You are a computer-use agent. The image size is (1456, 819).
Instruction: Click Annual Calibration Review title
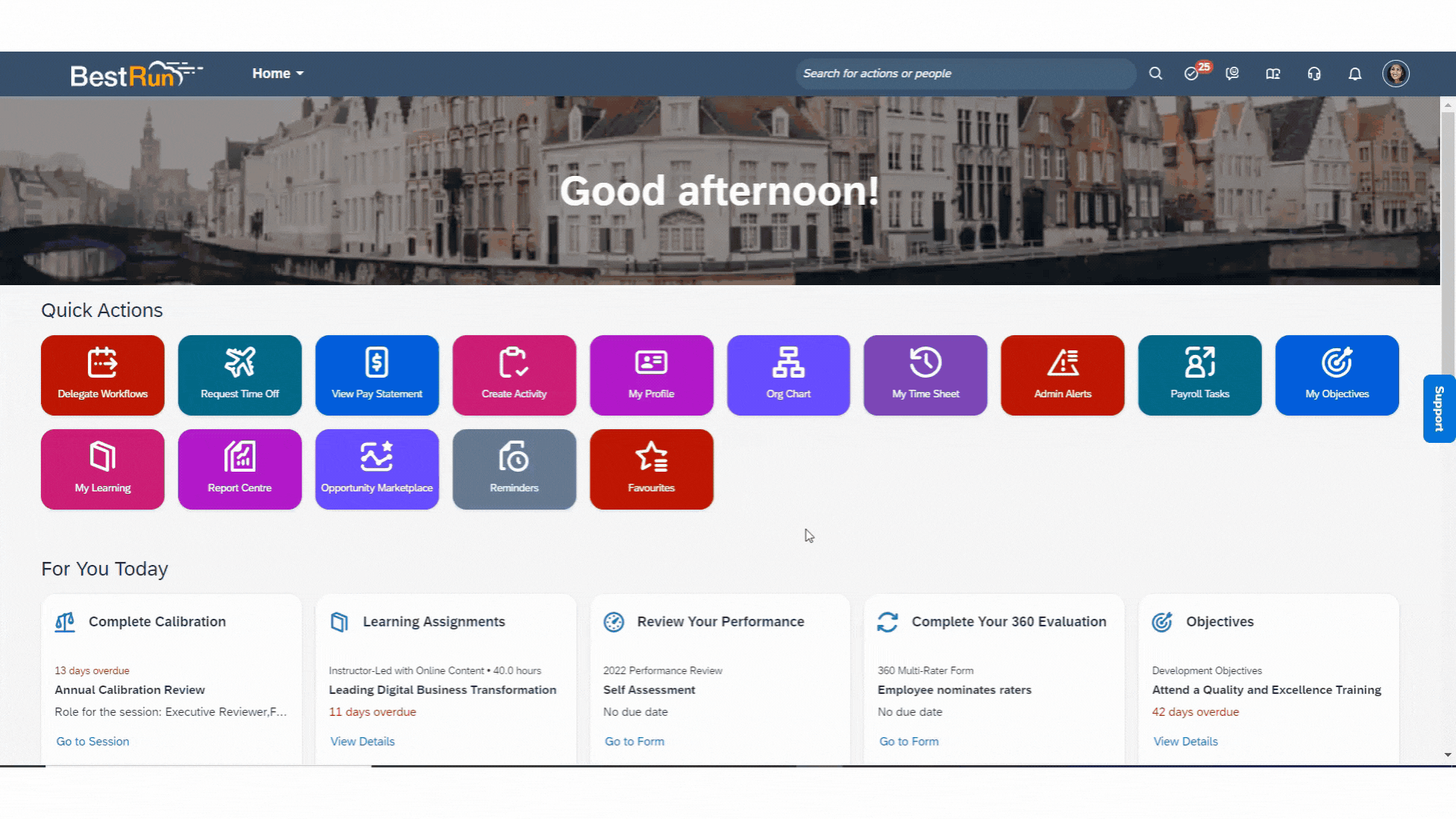tap(130, 690)
